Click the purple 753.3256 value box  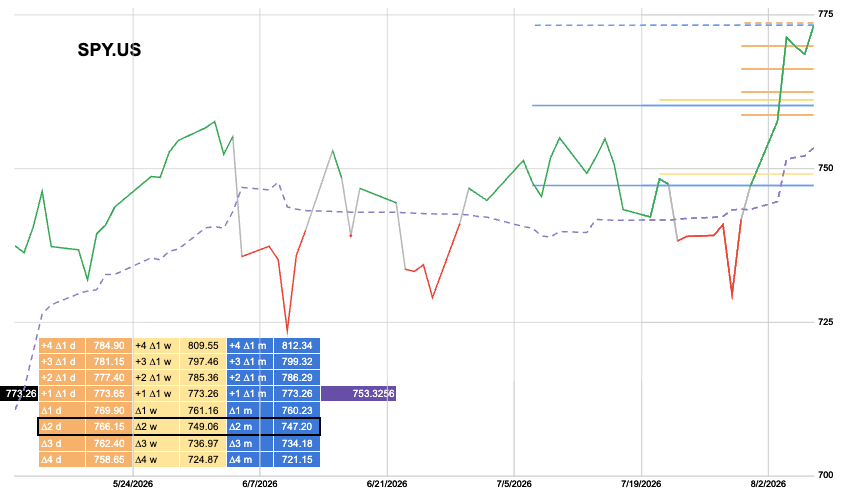click(x=359, y=394)
